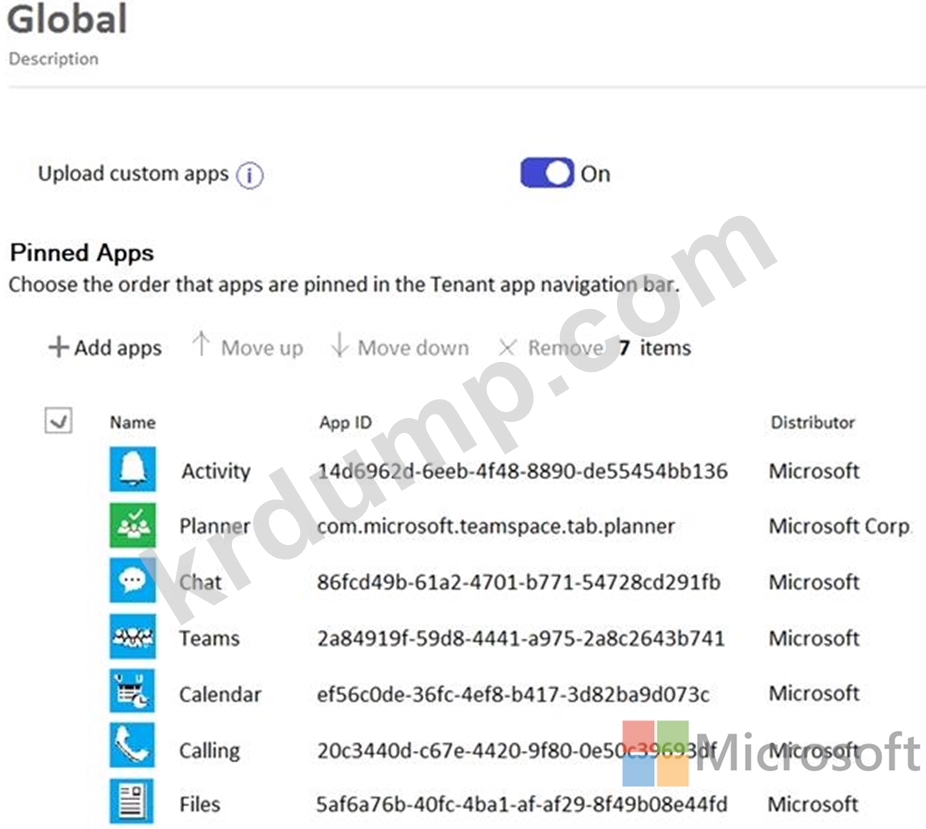Open the Upload custom apps info icon
The width and height of the screenshot is (926, 829).
pos(249,175)
